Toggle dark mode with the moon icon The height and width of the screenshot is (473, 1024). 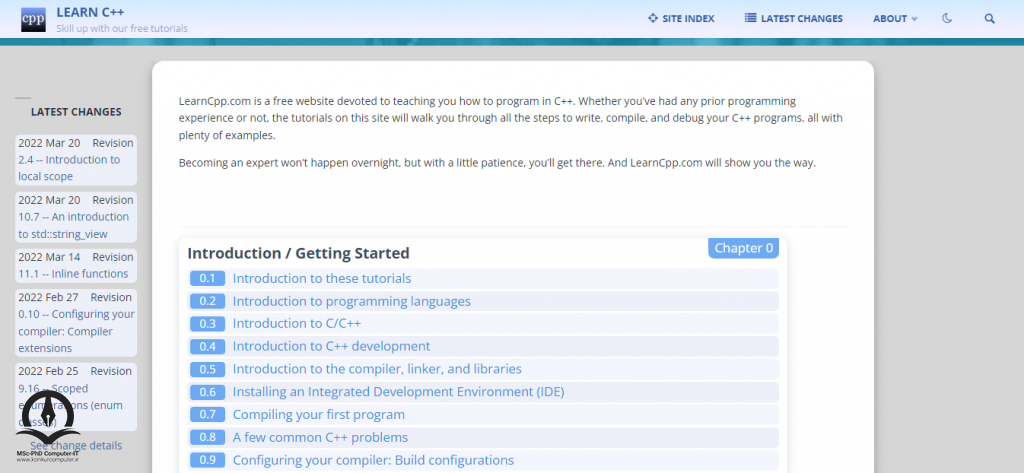click(947, 18)
